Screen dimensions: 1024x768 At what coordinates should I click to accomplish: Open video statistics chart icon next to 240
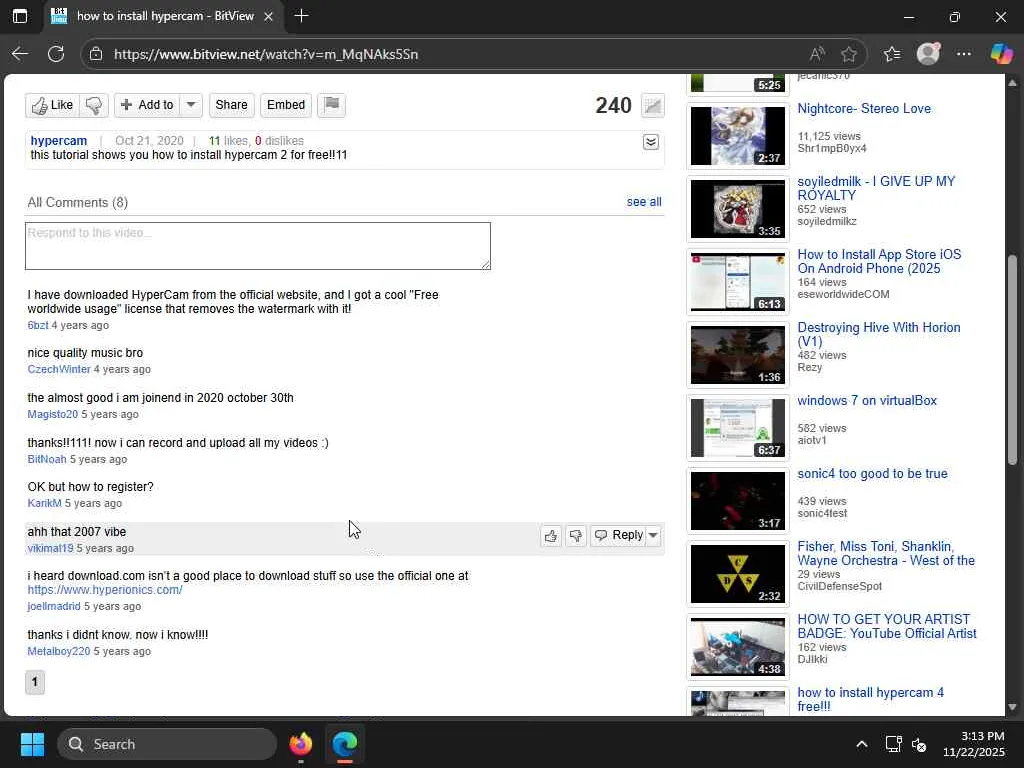(652, 105)
